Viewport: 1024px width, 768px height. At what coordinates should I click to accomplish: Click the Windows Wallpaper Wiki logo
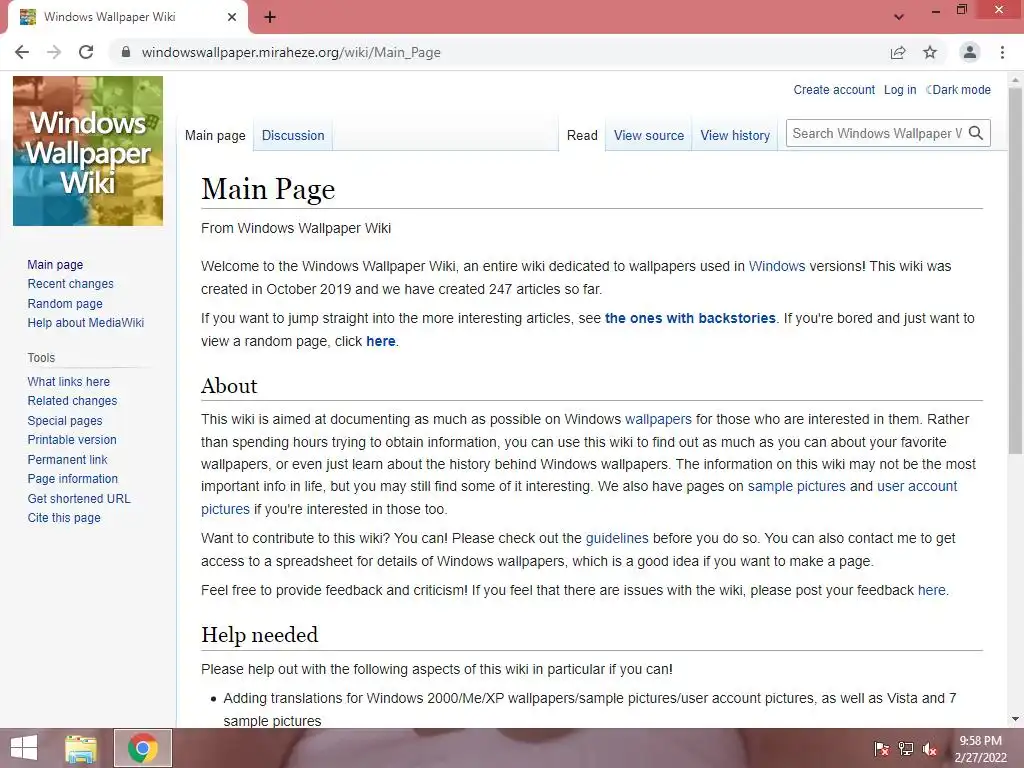pyautogui.click(x=88, y=151)
